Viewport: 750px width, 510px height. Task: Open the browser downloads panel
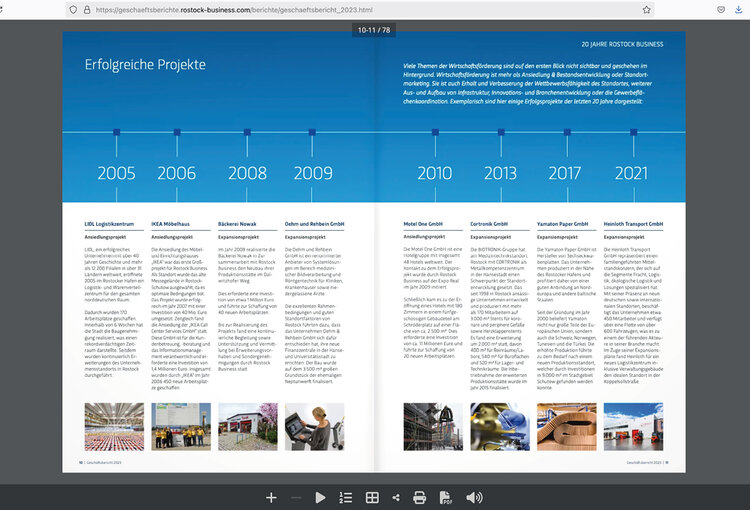coord(739,10)
